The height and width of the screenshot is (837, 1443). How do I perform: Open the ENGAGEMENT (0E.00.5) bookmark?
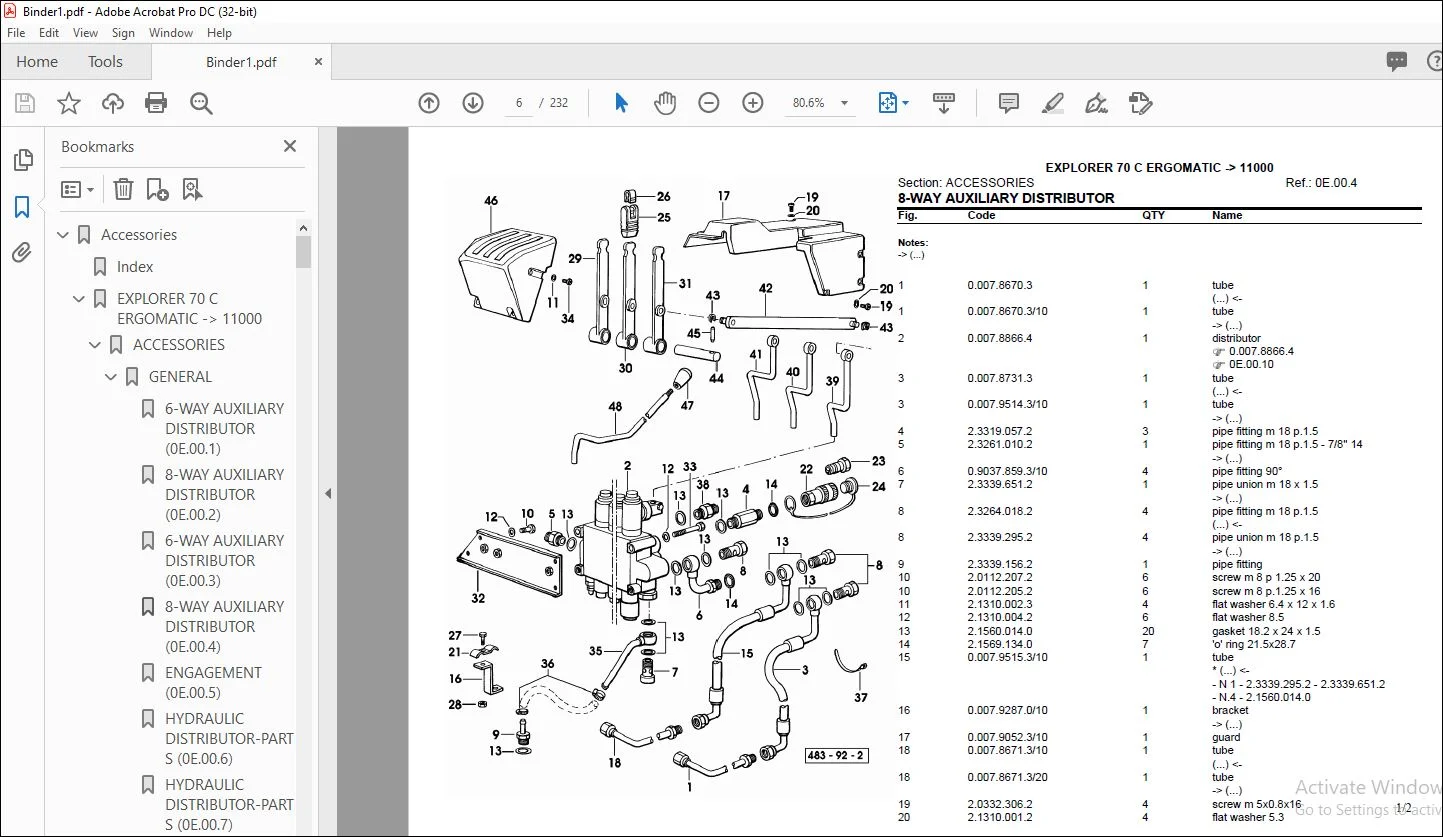click(213, 683)
